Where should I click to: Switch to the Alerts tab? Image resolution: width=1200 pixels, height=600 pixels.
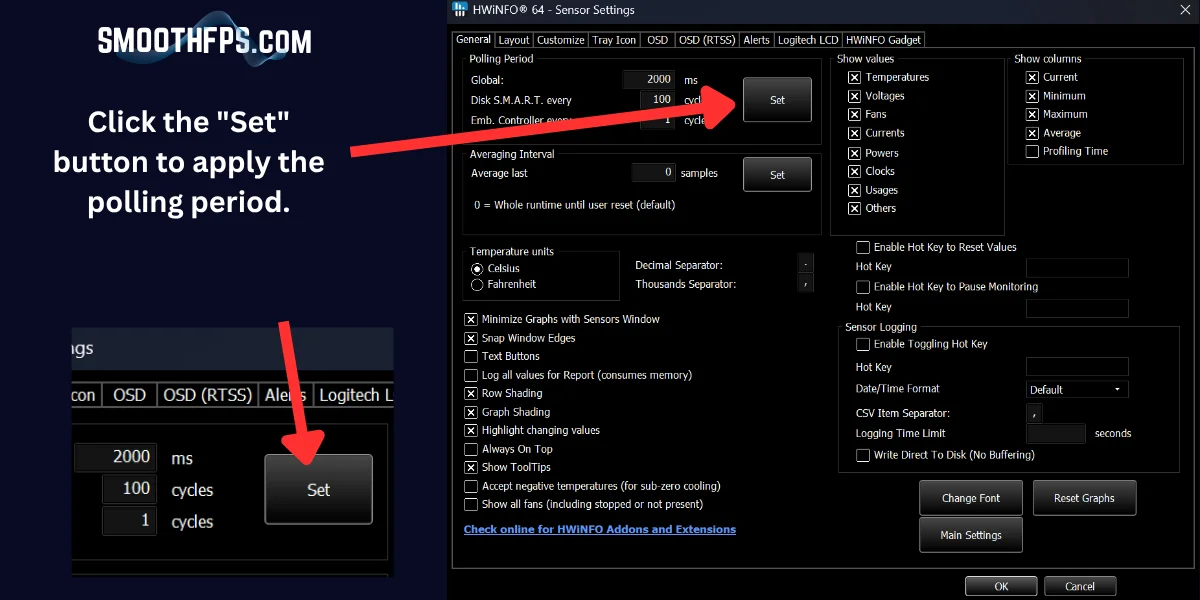(x=756, y=39)
